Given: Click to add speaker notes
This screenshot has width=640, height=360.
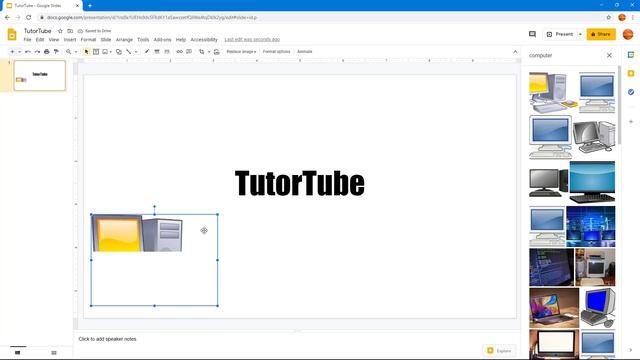Looking at the screenshot, I should [x=107, y=339].
